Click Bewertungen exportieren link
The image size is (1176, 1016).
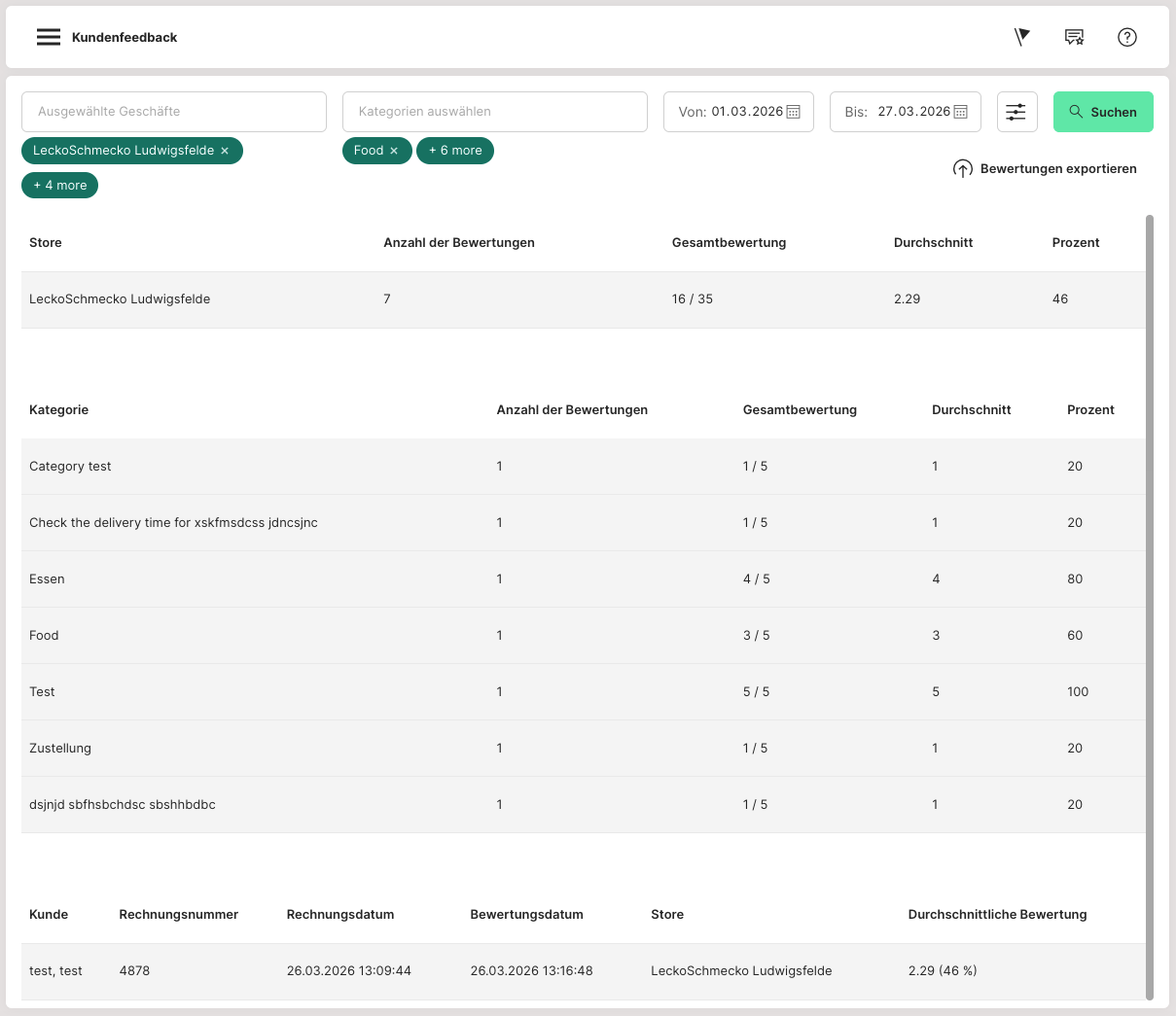(x=1057, y=169)
